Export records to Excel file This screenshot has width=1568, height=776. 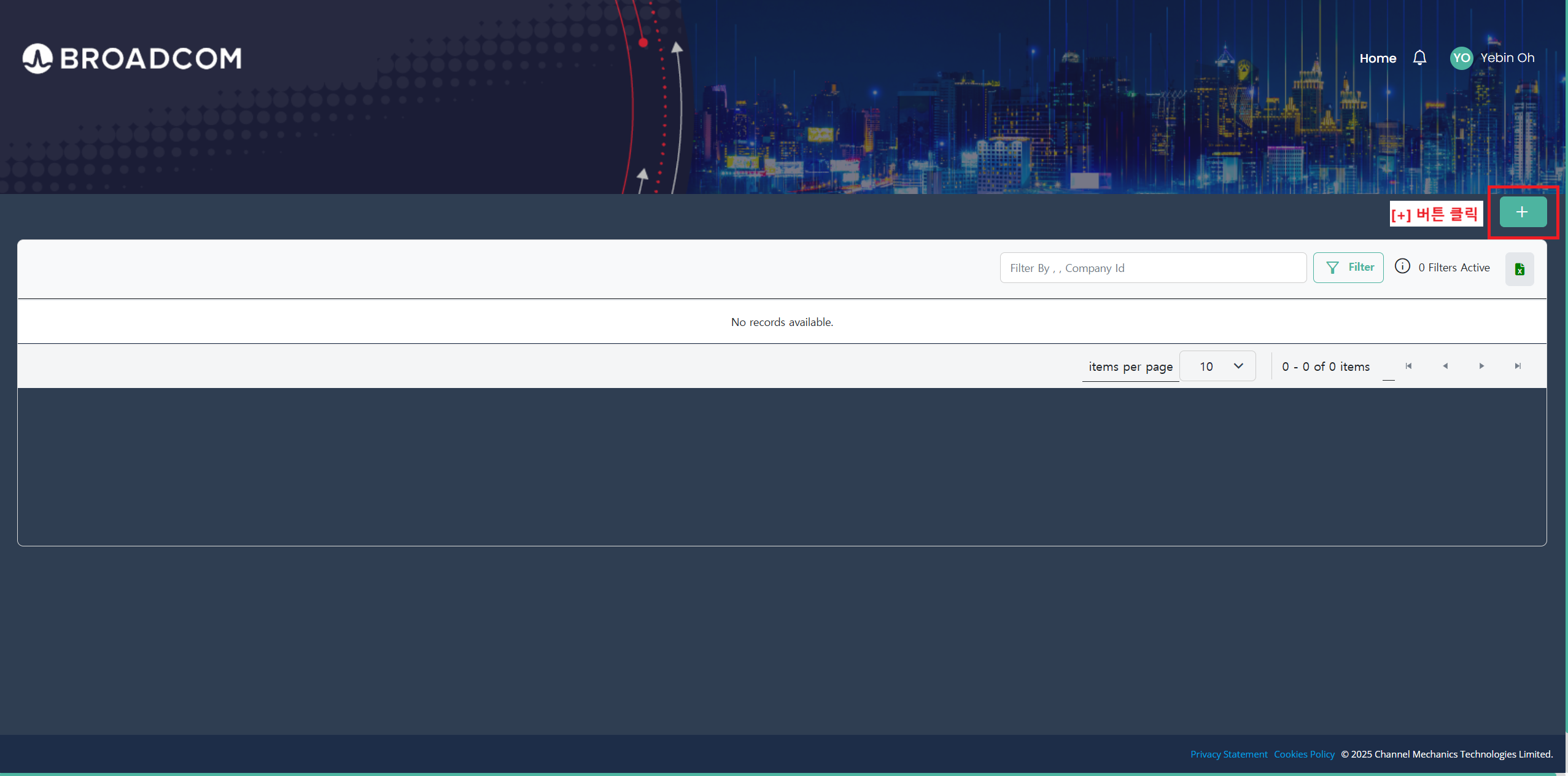pyautogui.click(x=1519, y=269)
